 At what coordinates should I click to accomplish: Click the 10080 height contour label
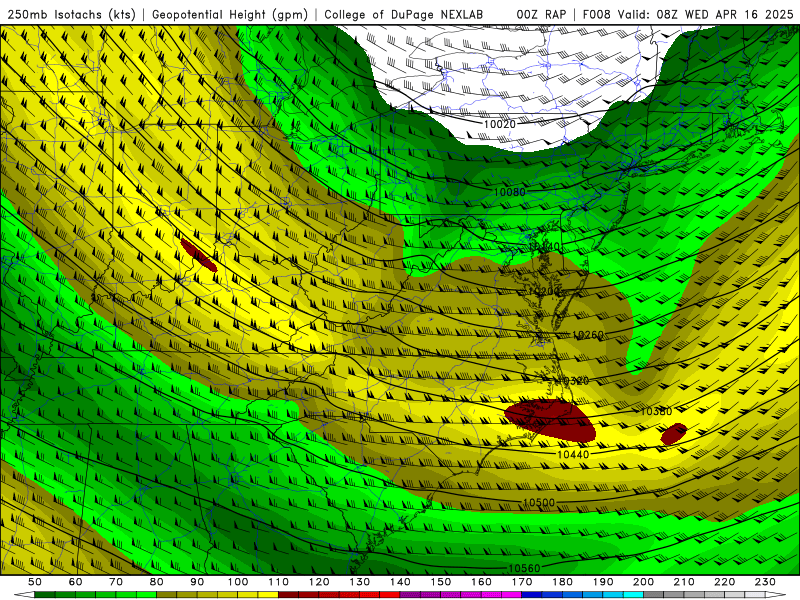pos(509,192)
